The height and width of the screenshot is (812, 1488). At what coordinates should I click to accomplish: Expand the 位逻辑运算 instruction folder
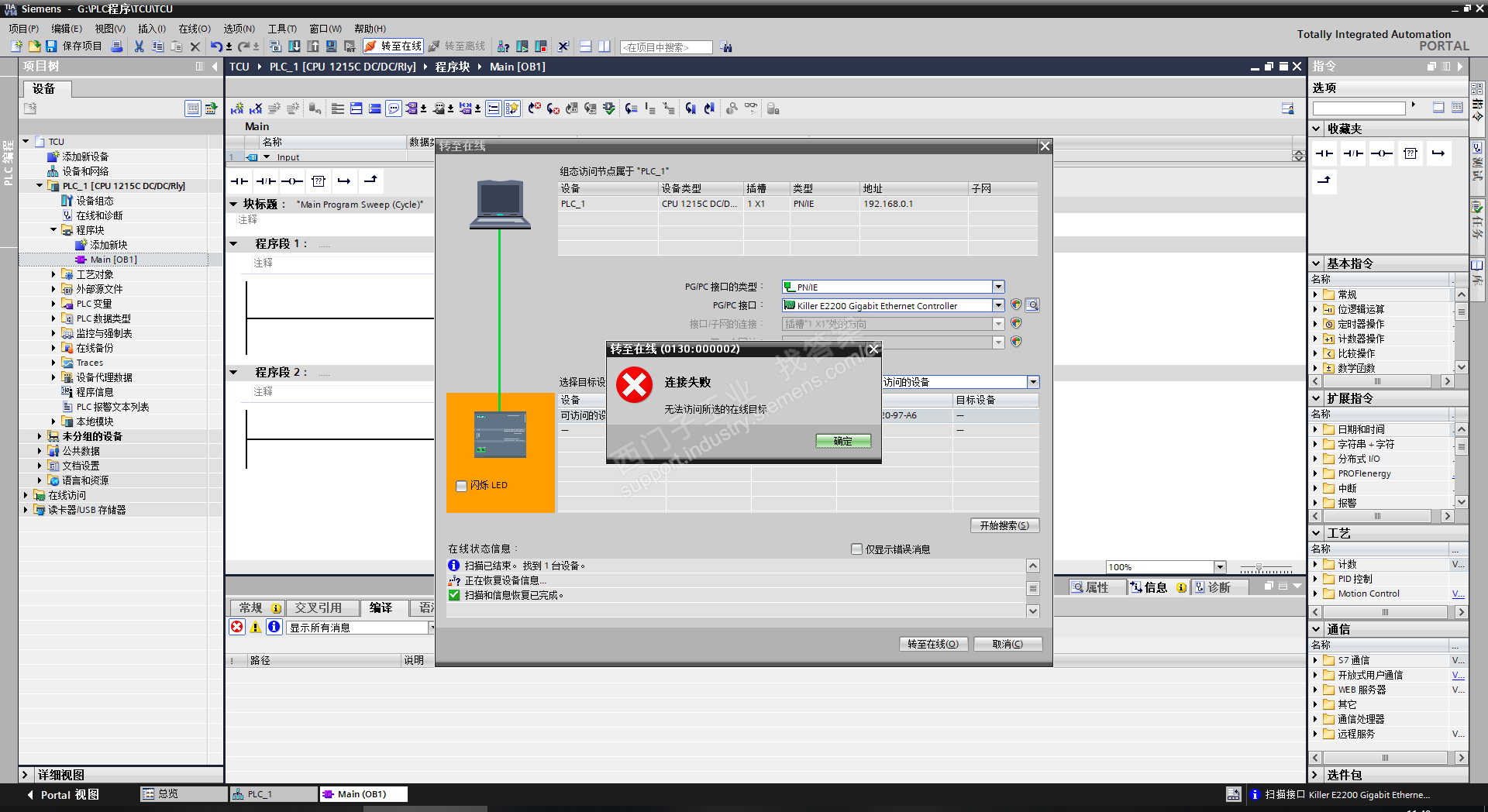pos(1315,309)
